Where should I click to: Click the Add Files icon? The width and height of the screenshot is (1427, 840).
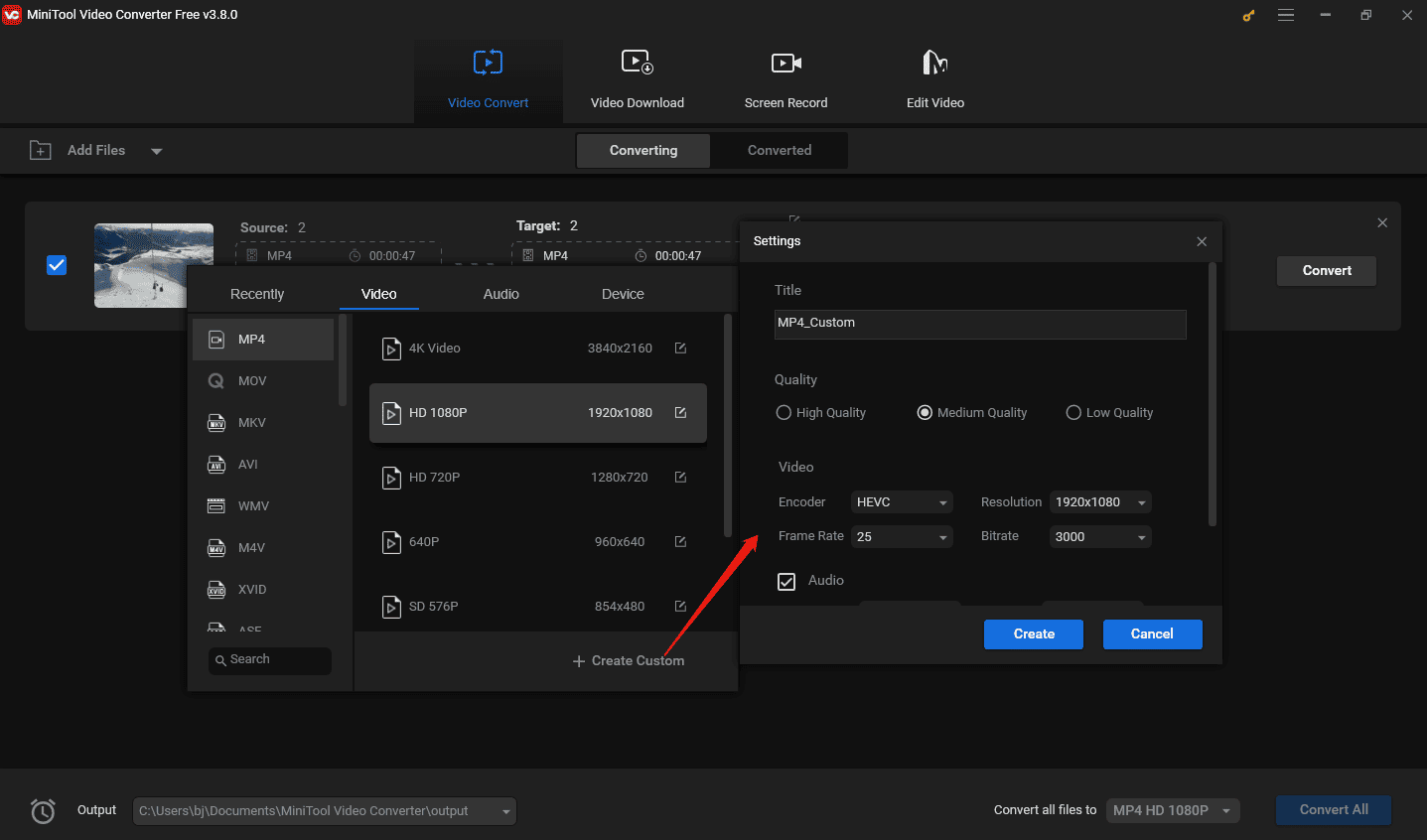coord(40,150)
